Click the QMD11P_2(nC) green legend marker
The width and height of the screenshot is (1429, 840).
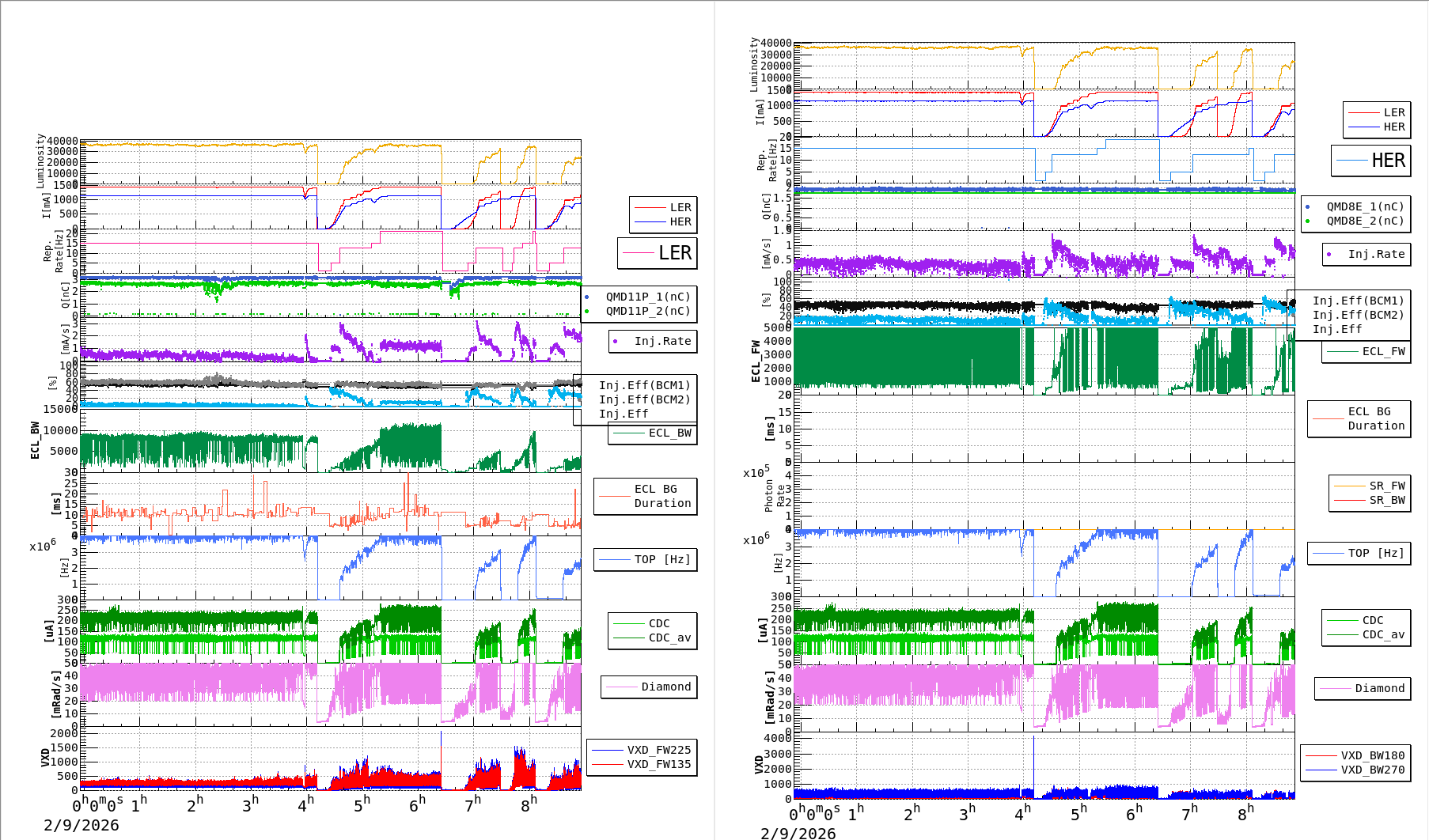[586, 312]
